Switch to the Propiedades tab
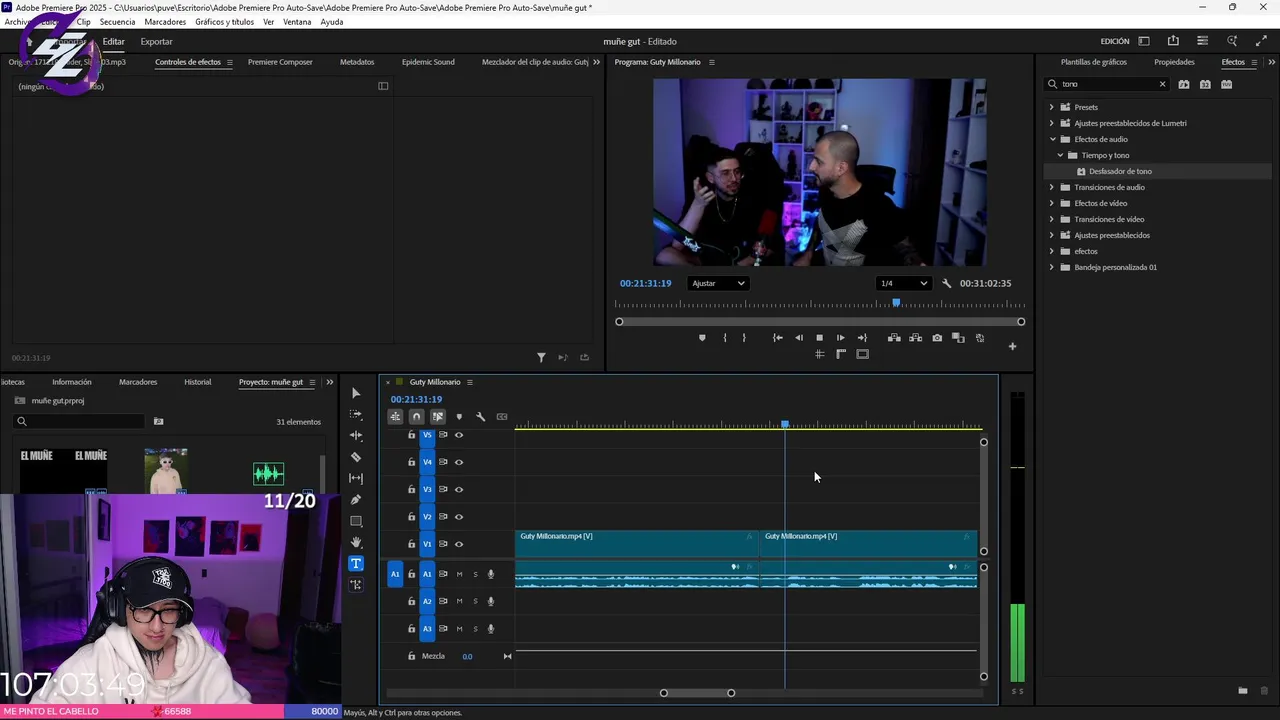Viewport: 1280px width, 720px height. 1174,62
